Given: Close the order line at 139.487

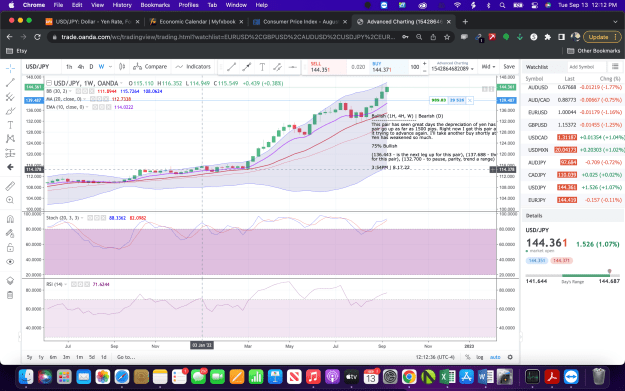Looking at the screenshot, I should pyautogui.click(x=470, y=100).
